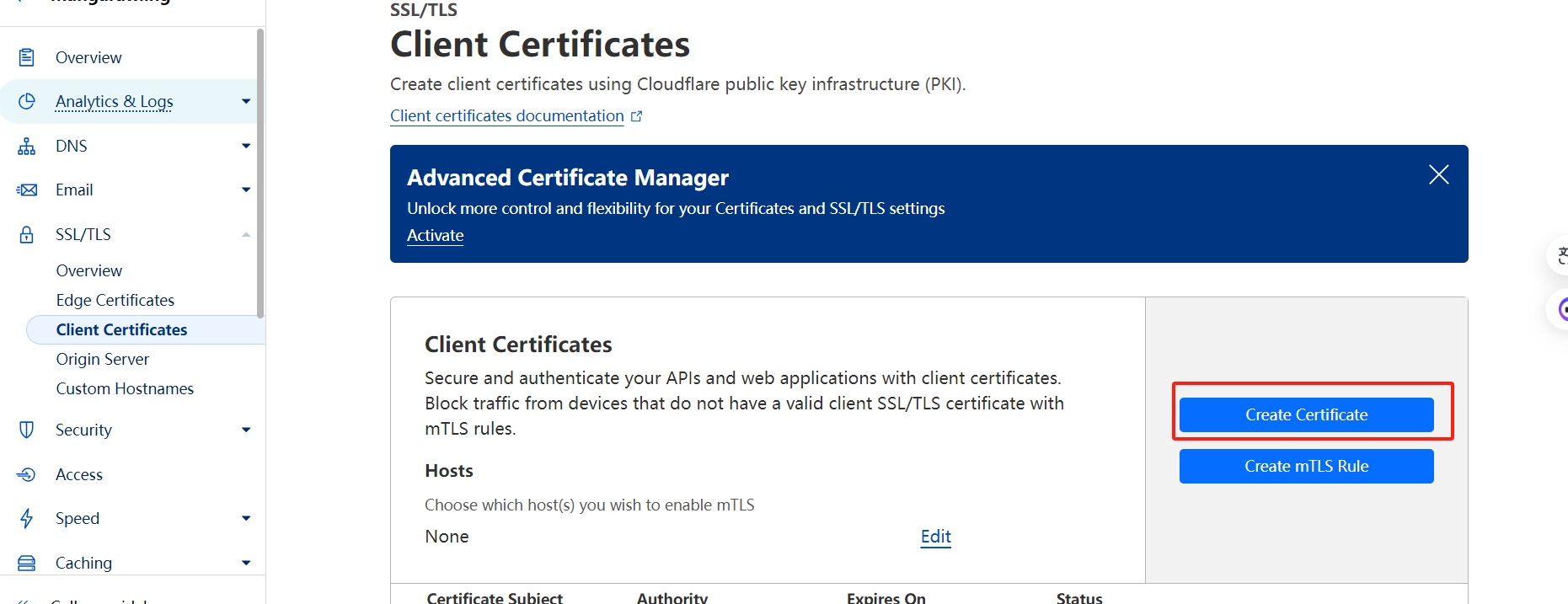Expand the Security dropdown arrow
Image resolution: width=1568 pixels, height=604 pixels.
coord(246,430)
